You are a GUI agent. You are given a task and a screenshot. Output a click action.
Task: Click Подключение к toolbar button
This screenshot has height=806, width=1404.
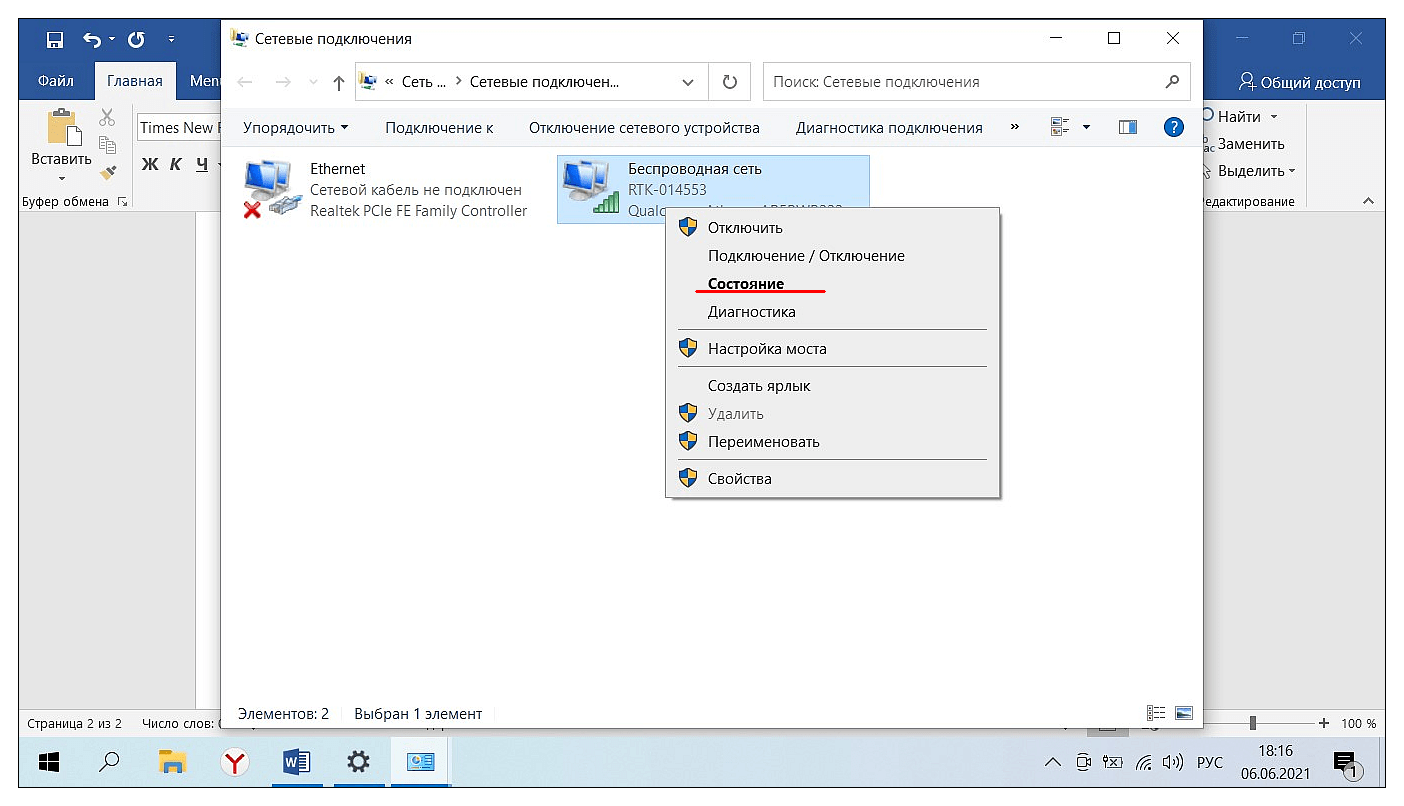[439, 127]
